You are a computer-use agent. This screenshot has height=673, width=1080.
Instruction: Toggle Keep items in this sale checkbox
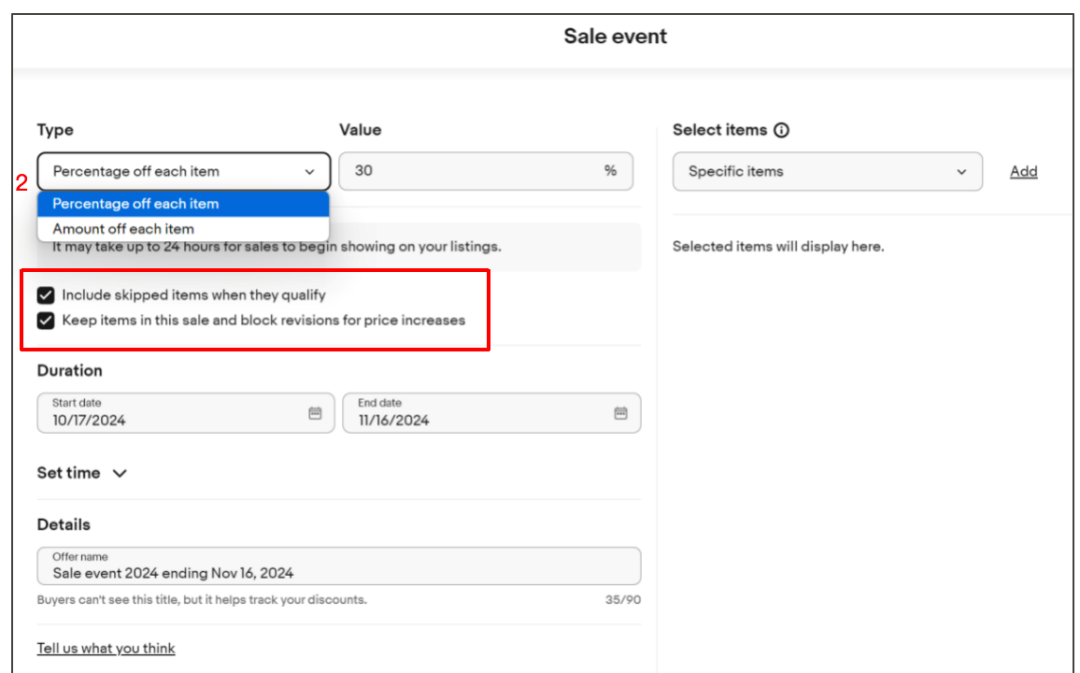click(45, 321)
